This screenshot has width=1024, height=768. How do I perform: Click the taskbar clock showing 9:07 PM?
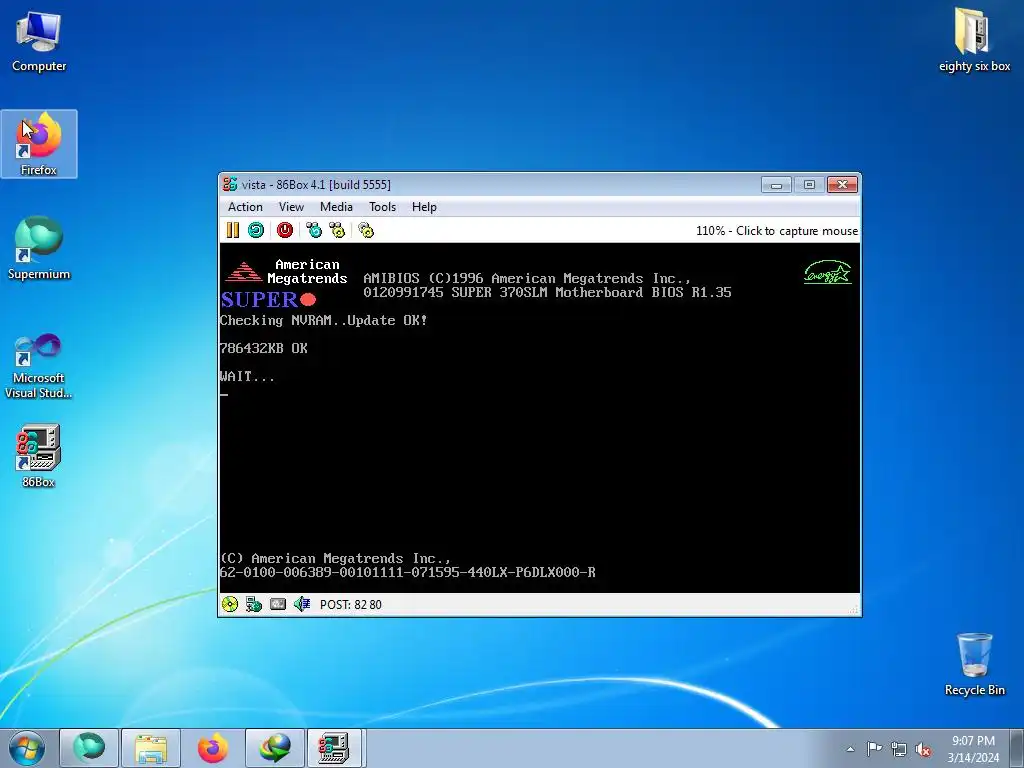pyautogui.click(x=973, y=748)
